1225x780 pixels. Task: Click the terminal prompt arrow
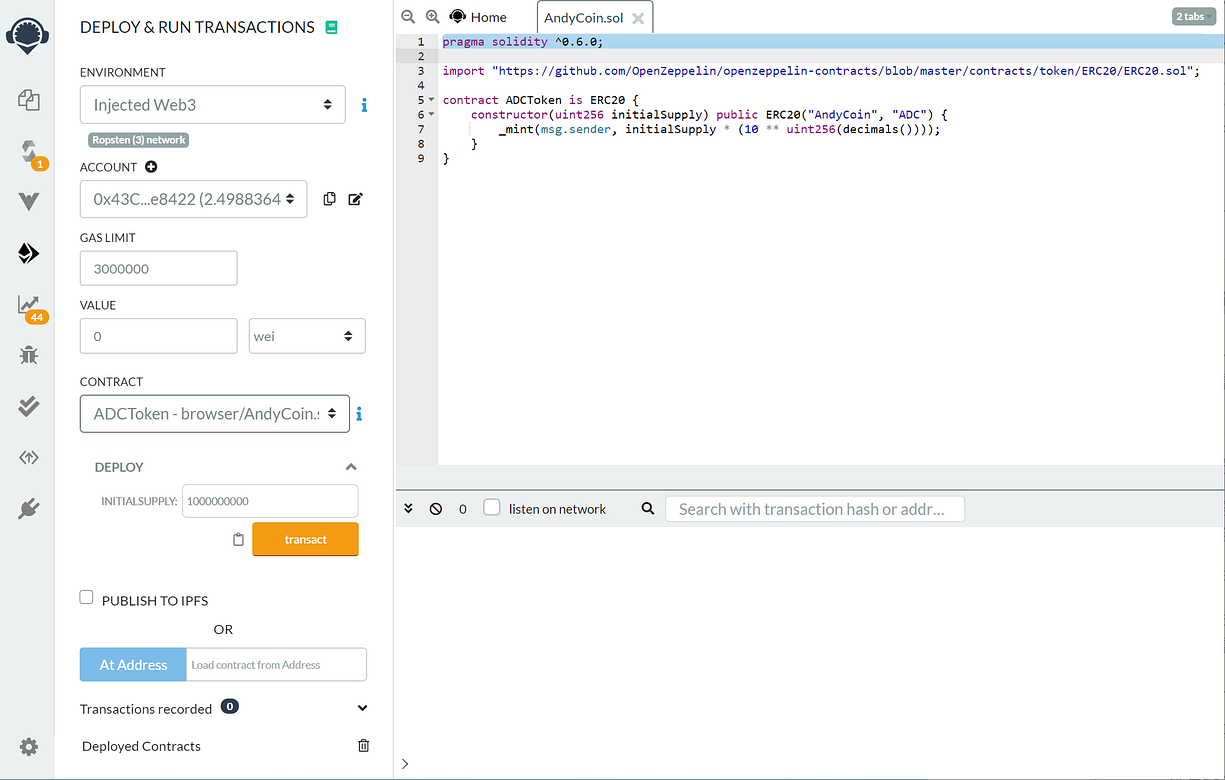pyautogui.click(x=405, y=764)
